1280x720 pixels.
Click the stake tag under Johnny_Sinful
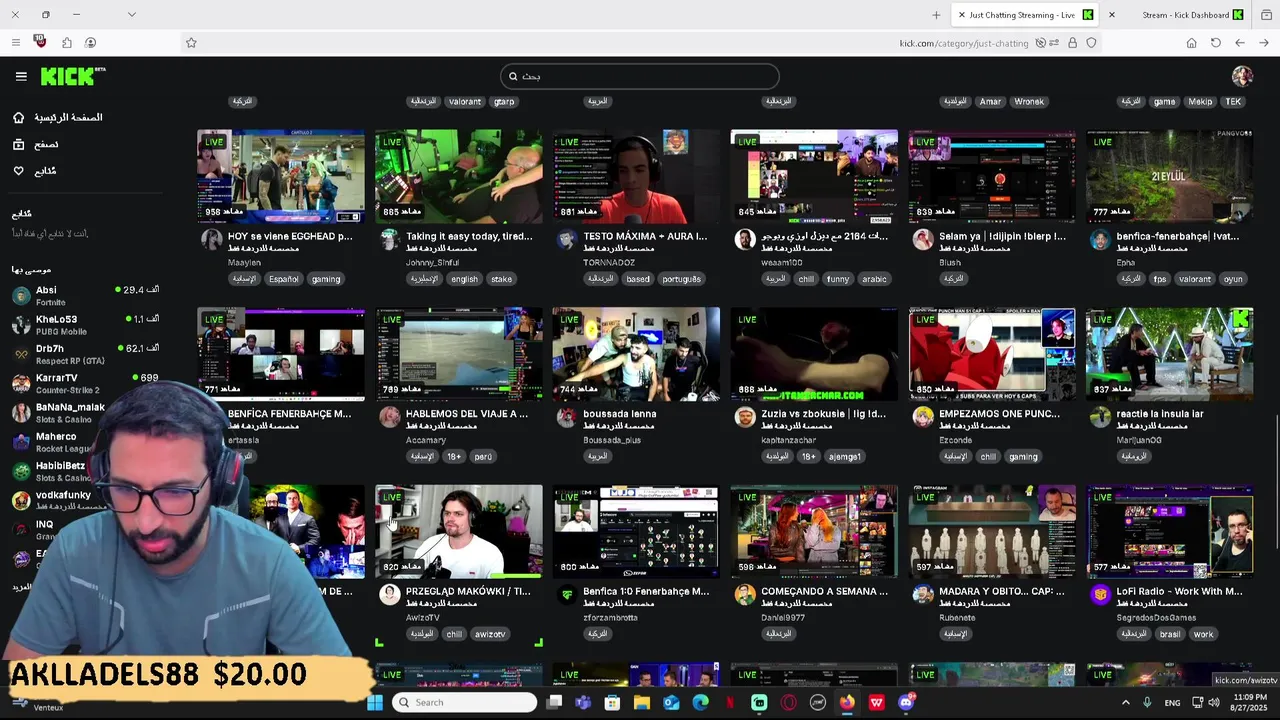pyautogui.click(x=501, y=279)
